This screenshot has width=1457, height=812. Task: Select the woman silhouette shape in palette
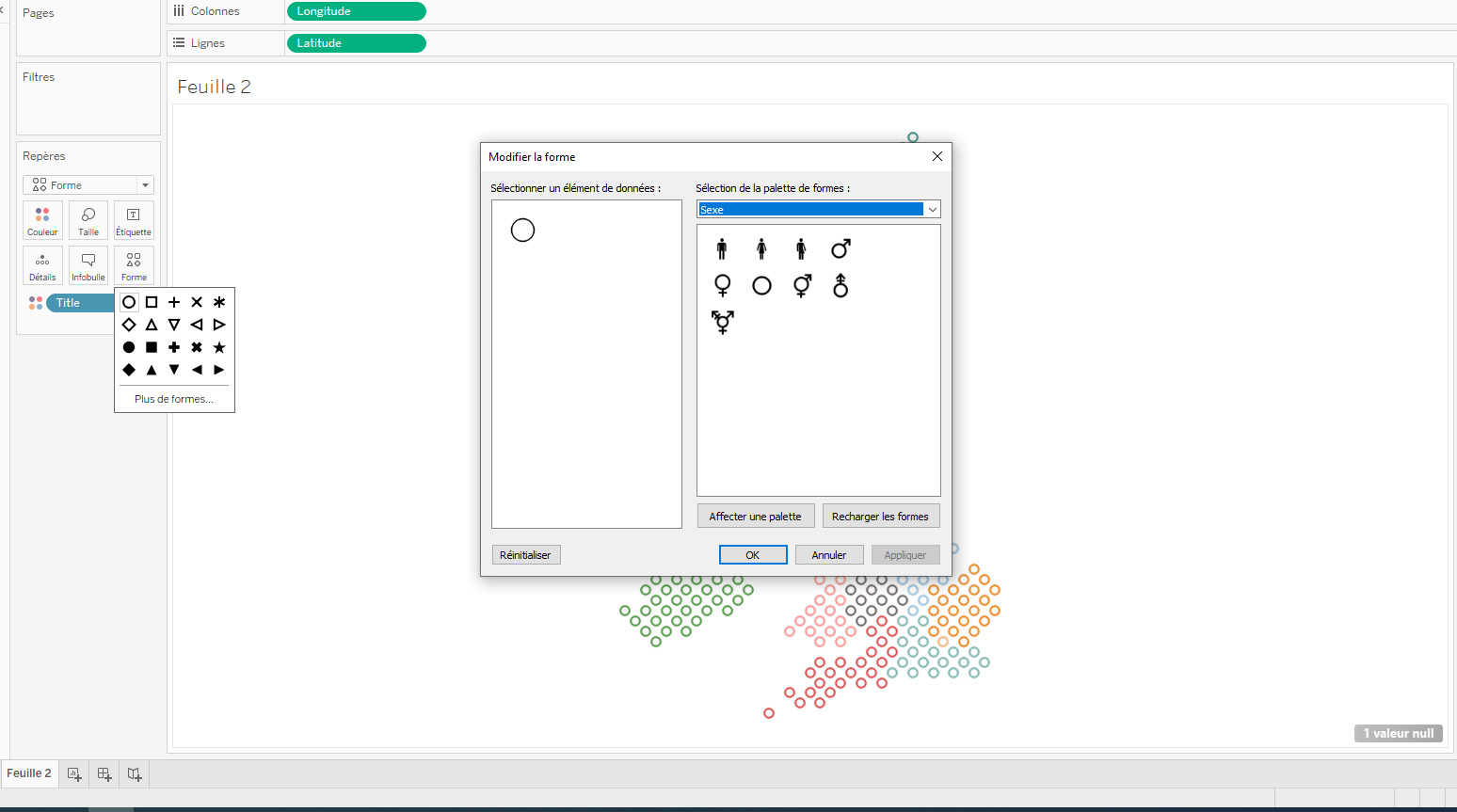click(x=761, y=248)
